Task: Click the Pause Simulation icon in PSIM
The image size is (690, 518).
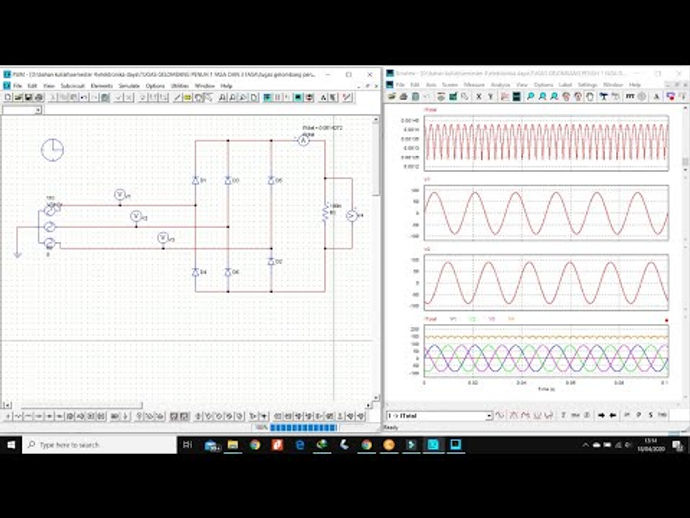Action: tap(278, 97)
